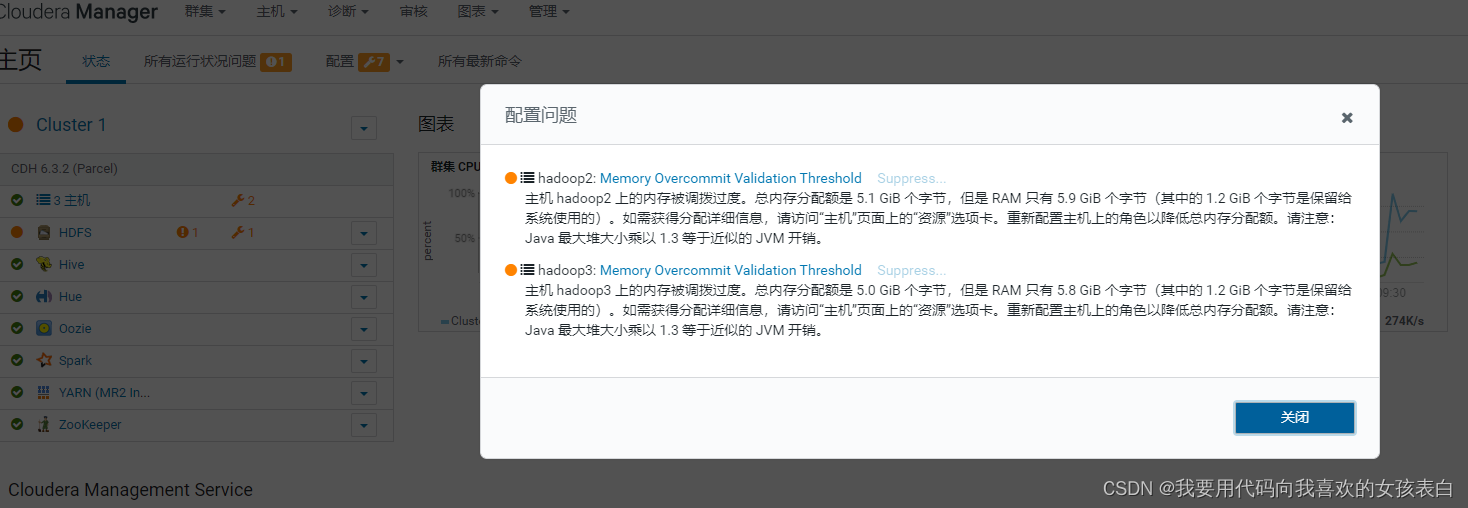Click the 配置问题 dialog title
Image resolution: width=1468 pixels, height=508 pixels.
(x=541, y=115)
